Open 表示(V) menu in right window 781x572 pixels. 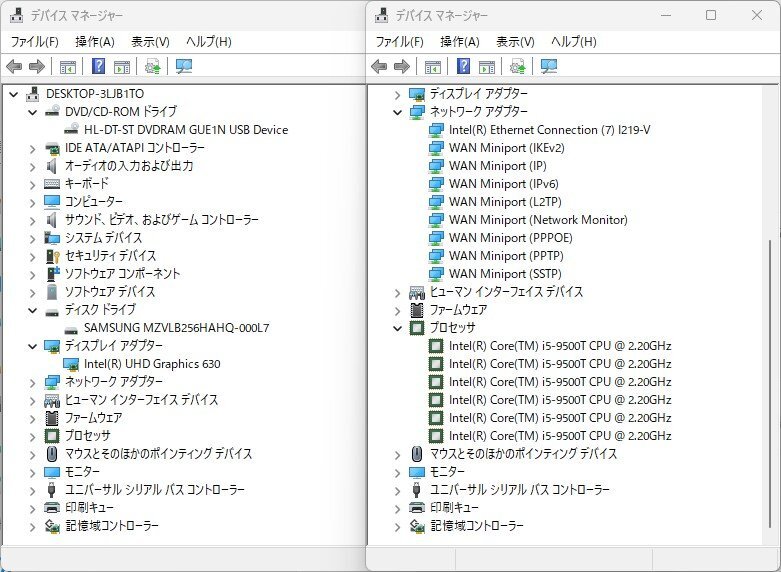515,41
